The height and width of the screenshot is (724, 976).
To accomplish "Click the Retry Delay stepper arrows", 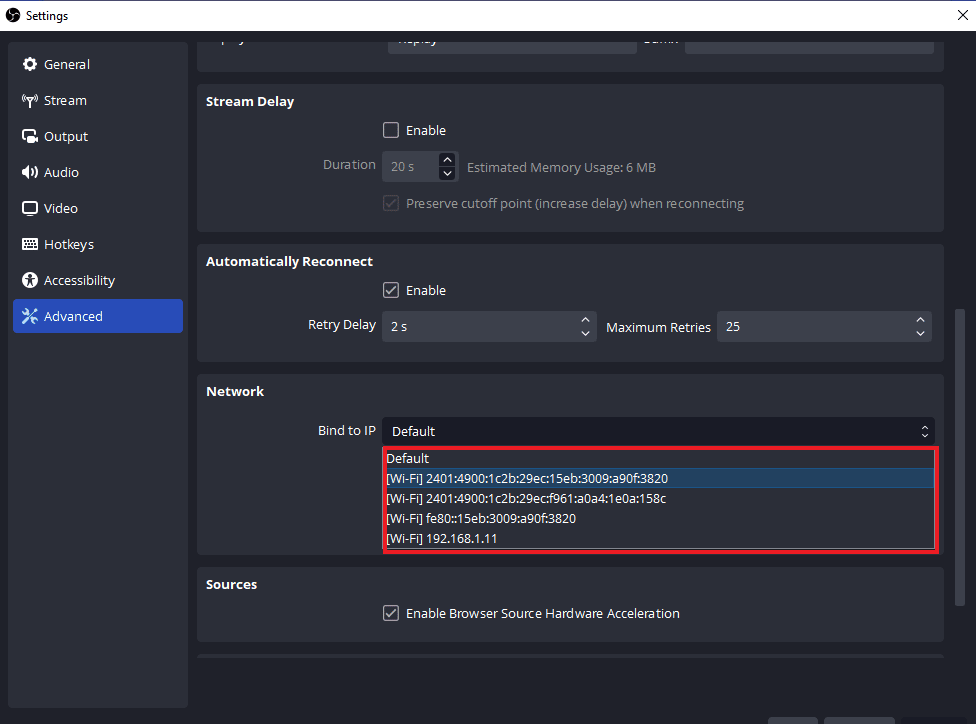I will click(586, 326).
